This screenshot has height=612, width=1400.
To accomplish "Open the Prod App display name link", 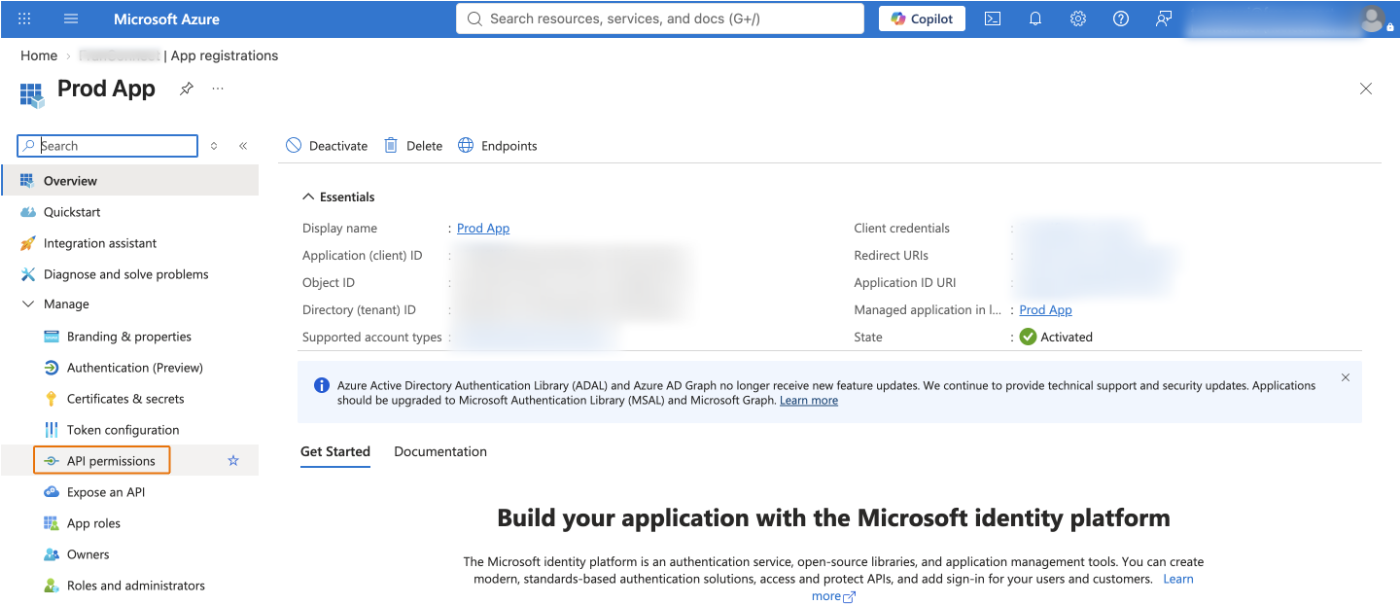I will pos(483,228).
